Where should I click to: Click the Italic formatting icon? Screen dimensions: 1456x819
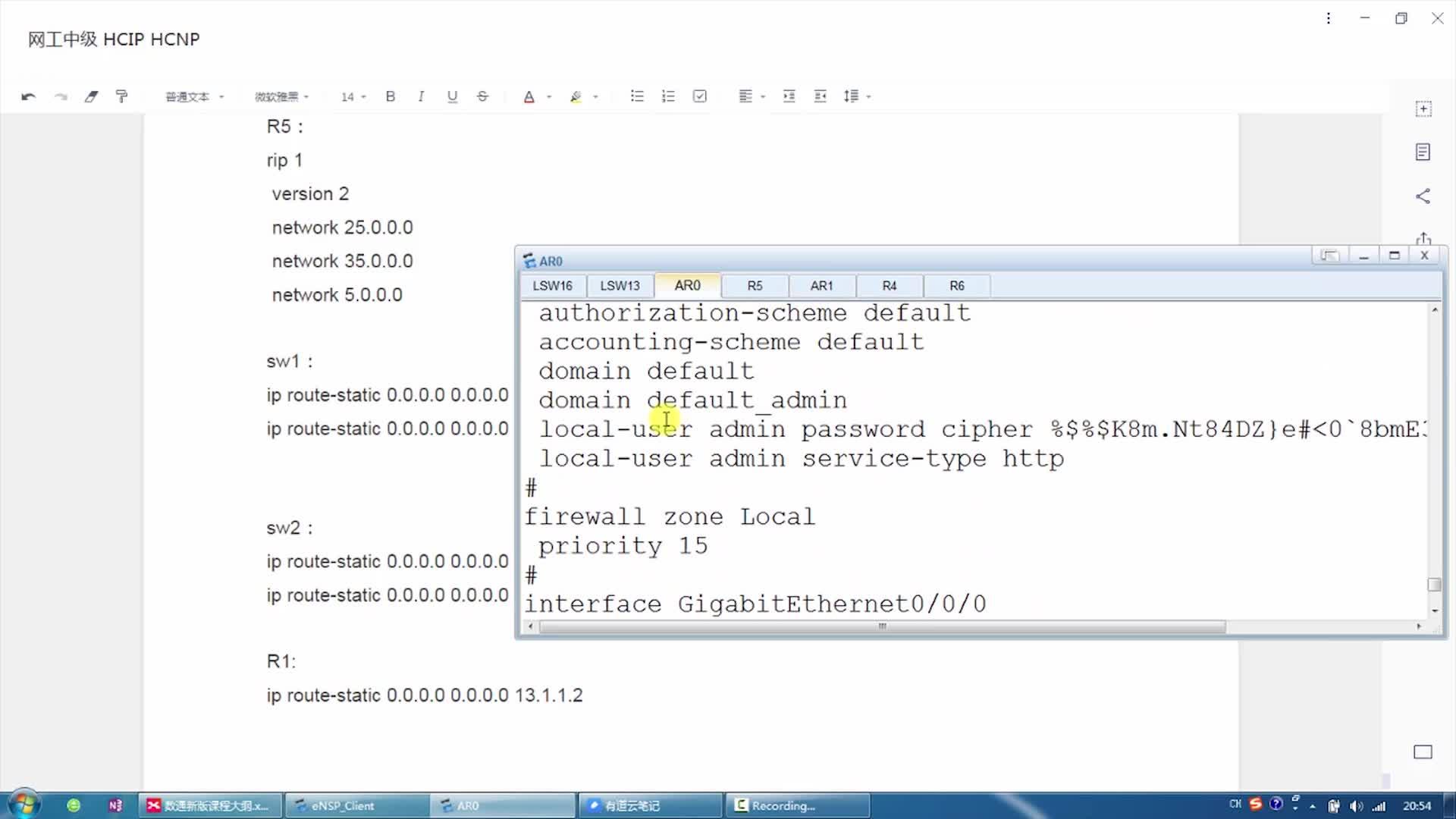pos(421,96)
